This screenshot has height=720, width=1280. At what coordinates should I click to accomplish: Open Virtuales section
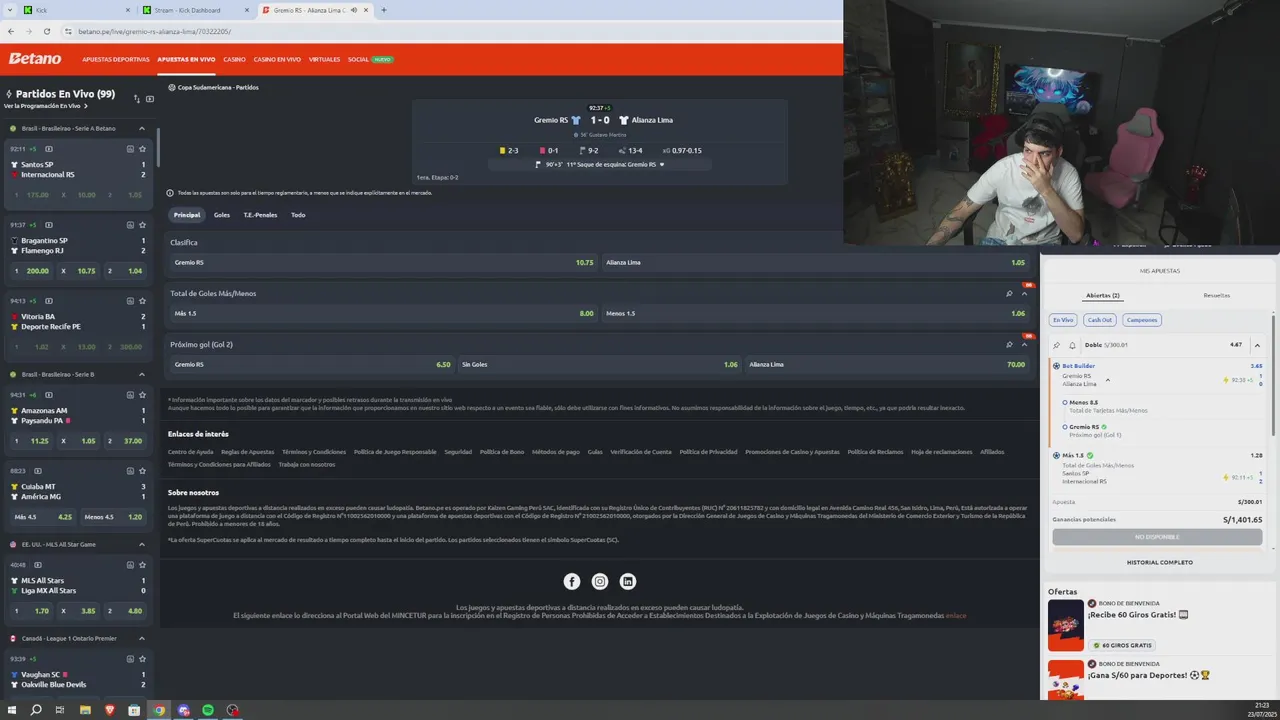324,59
